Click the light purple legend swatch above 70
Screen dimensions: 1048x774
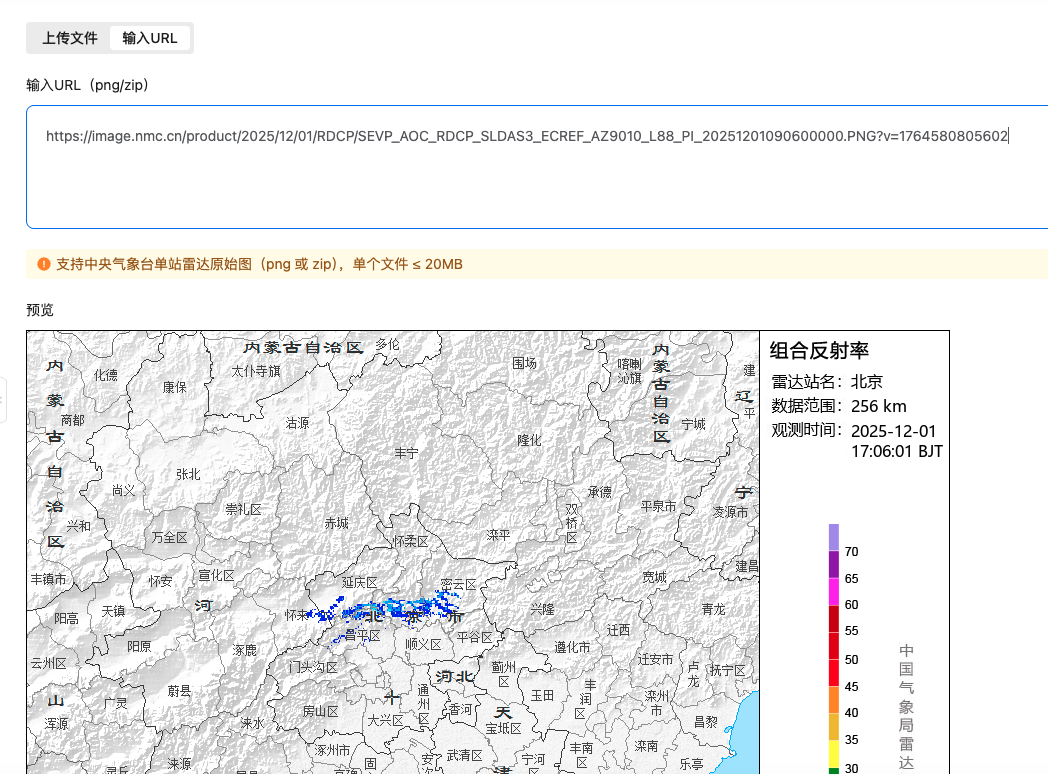[833, 537]
